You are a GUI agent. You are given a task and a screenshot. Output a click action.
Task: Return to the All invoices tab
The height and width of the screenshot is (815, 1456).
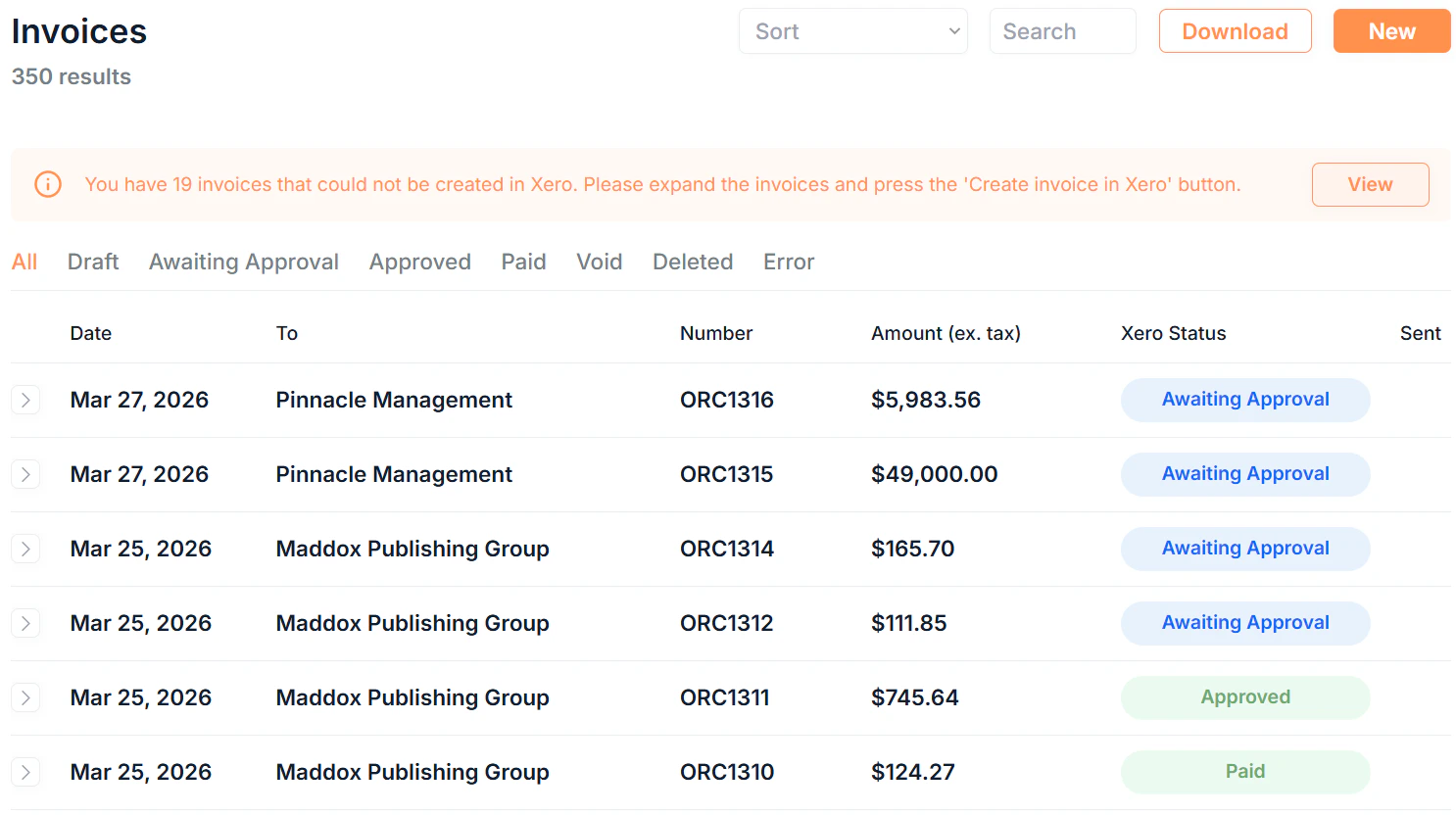click(x=24, y=262)
